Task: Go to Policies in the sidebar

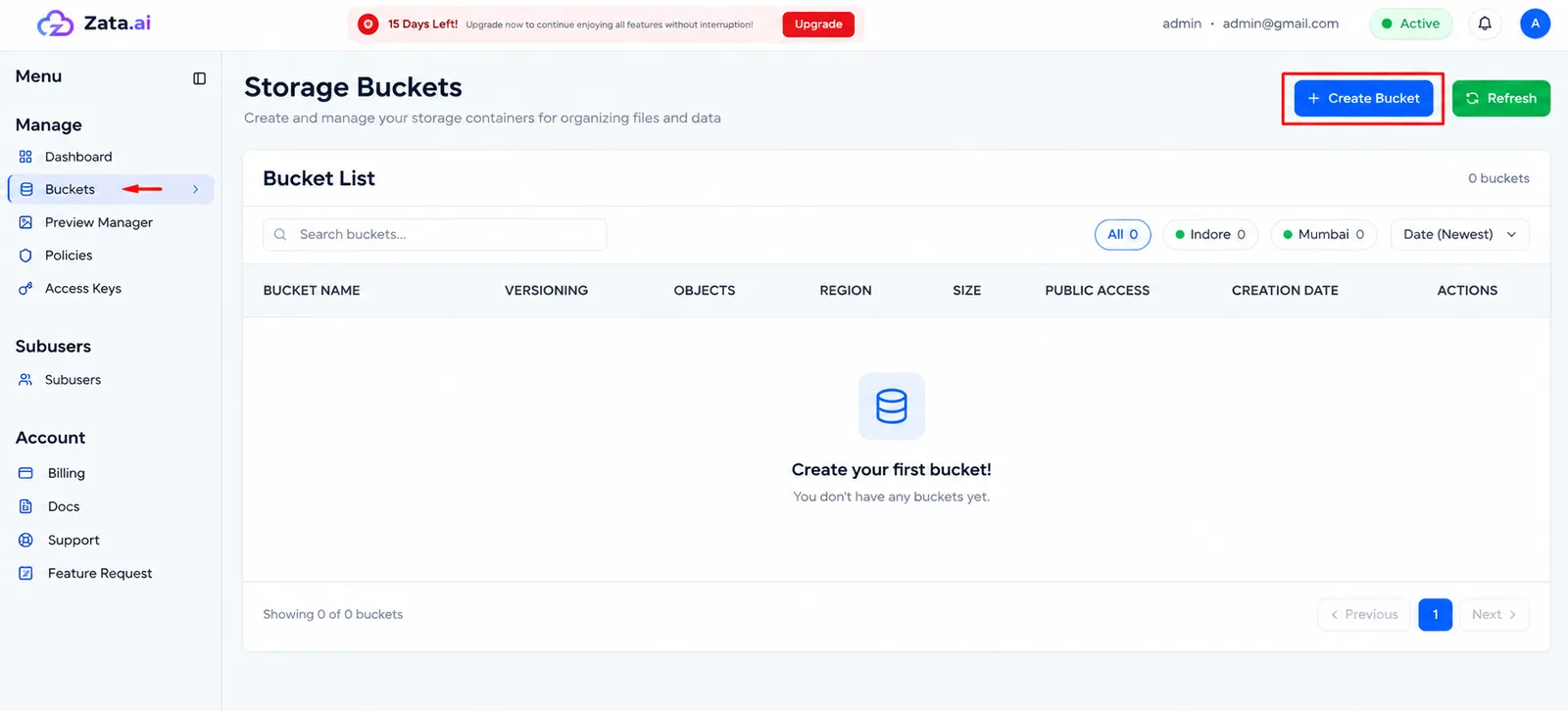Action: [x=69, y=256]
